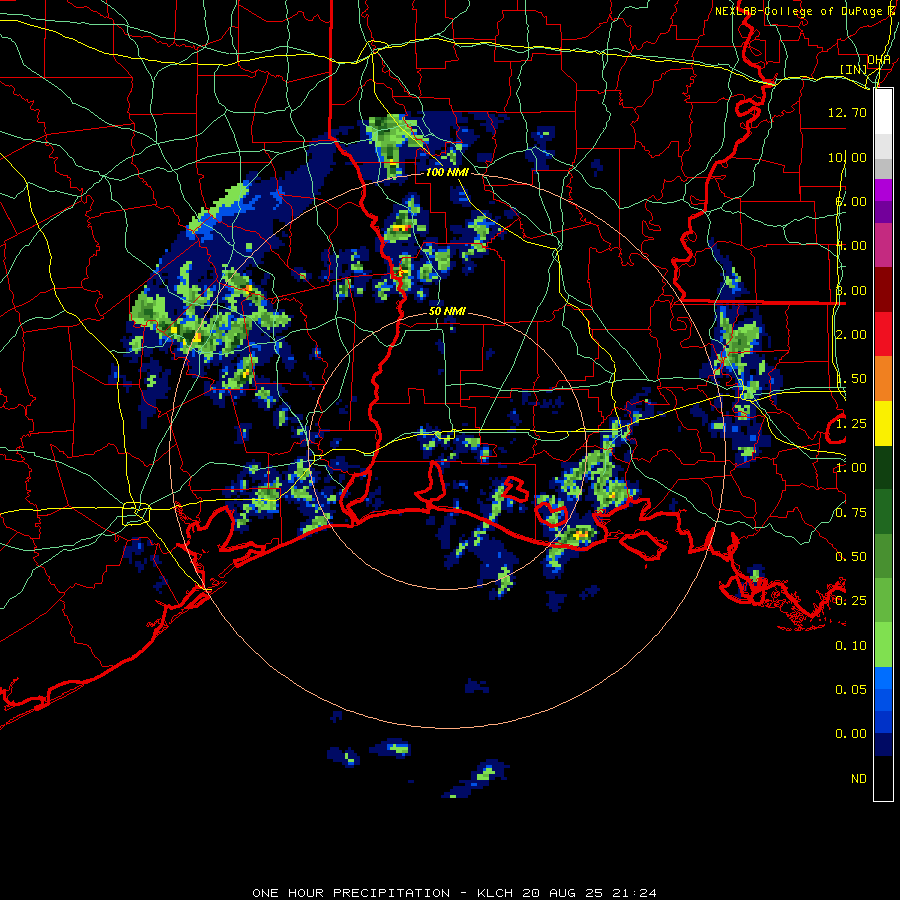Click the OHA product code label

[x=879, y=59]
